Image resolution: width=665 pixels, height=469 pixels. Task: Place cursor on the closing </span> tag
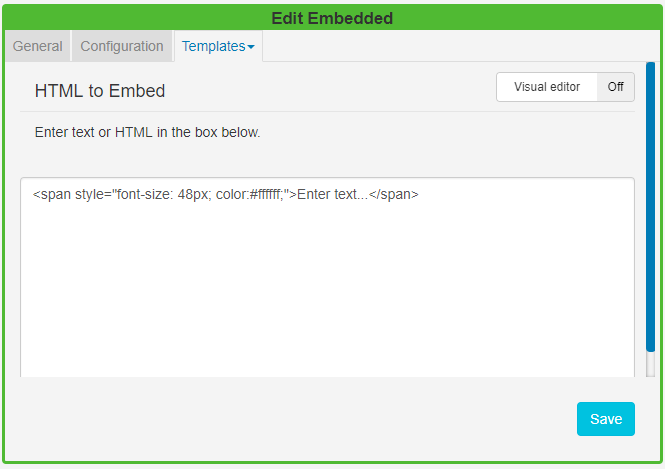pos(394,195)
